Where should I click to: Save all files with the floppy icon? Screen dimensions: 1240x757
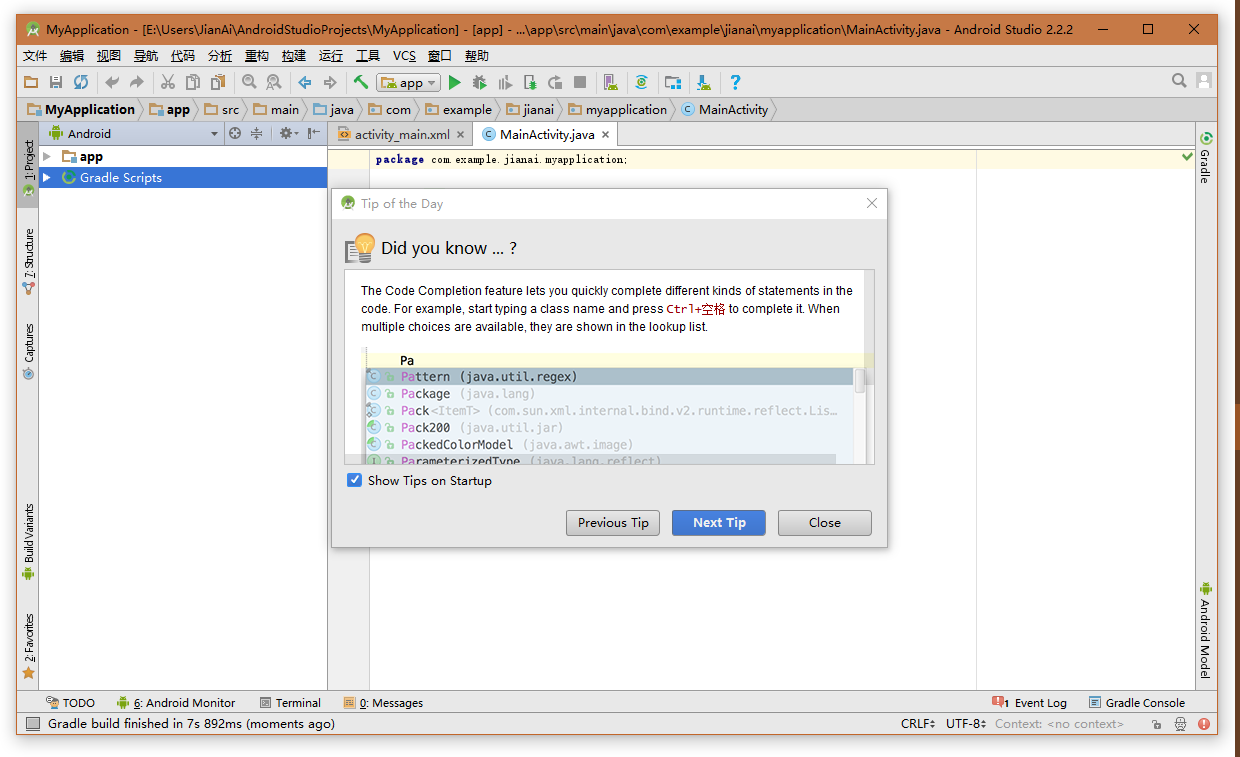(56, 82)
